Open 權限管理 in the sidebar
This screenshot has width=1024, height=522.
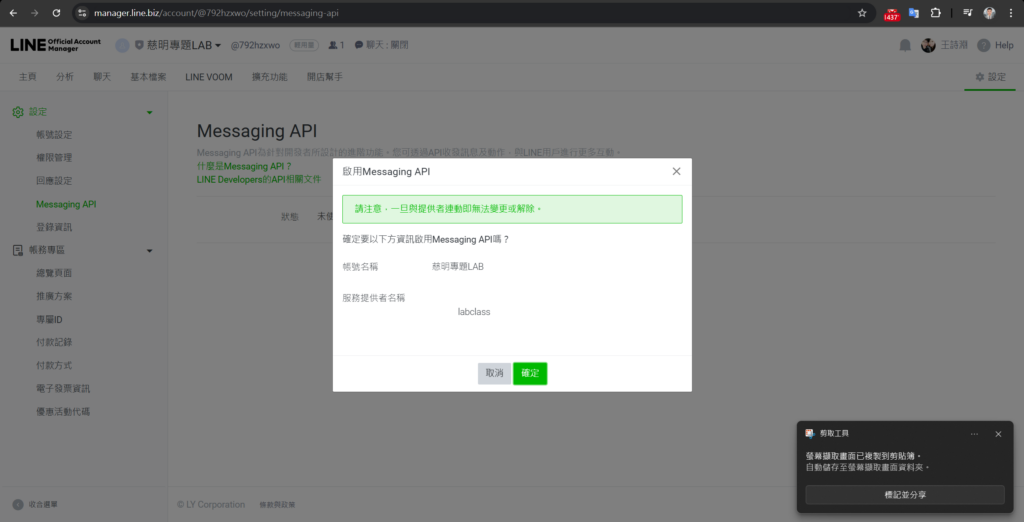point(54,157)
